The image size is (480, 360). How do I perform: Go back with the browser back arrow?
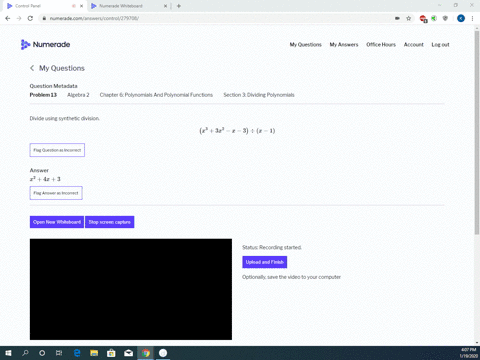(x=8, y=18)
